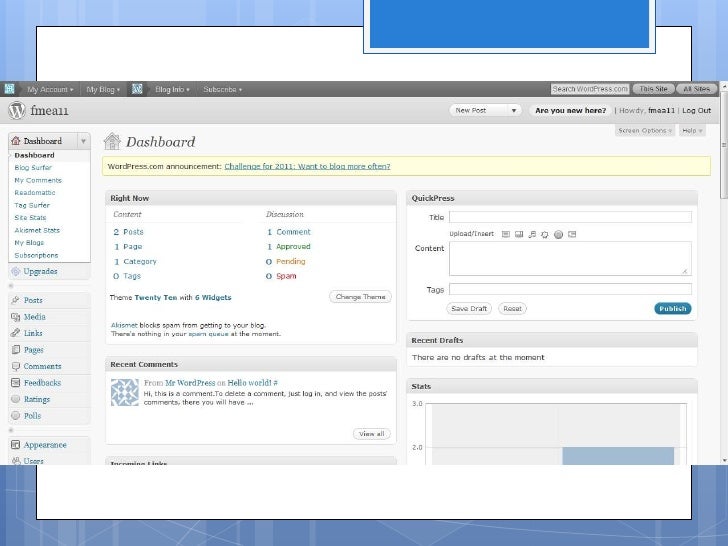This screenshot has width=728, height=546.
Task: Open Media via its sidebar icon
Action: (15, 317)
